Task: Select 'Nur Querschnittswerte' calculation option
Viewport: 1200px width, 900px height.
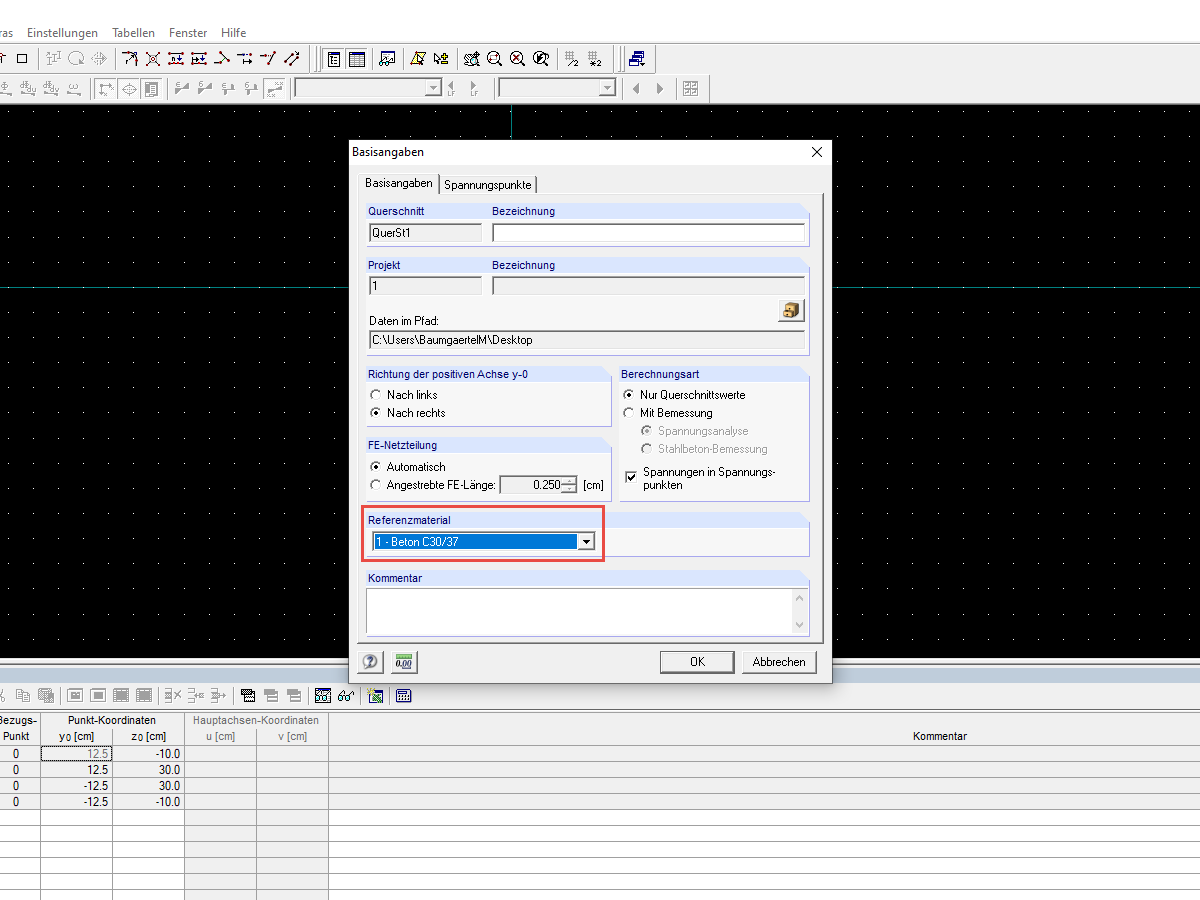Action: (629, 395)
